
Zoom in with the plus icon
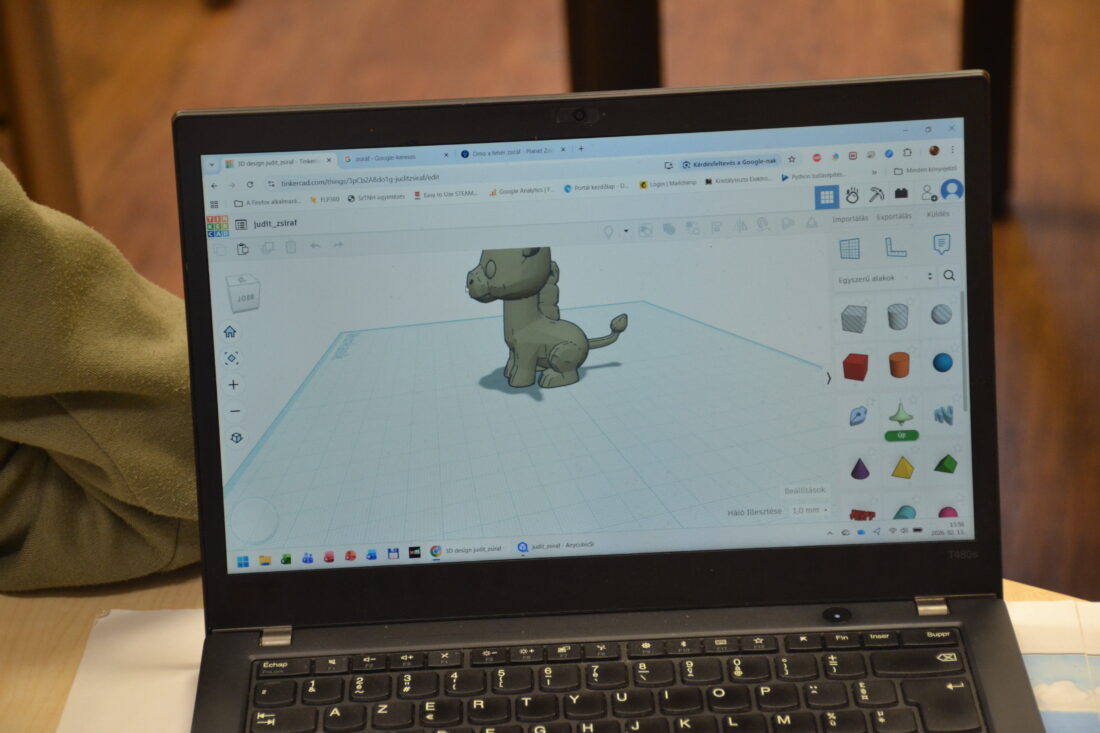(234, 385)
